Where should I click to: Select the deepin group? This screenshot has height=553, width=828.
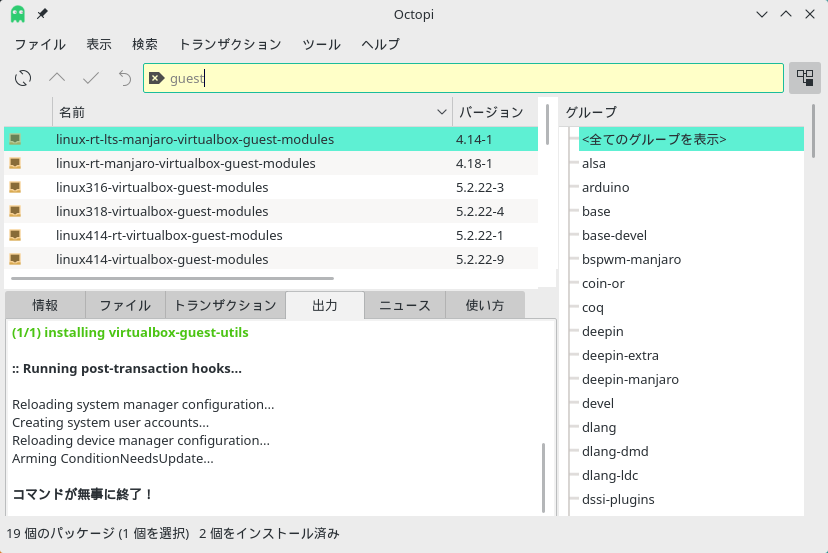coord(603,332)
